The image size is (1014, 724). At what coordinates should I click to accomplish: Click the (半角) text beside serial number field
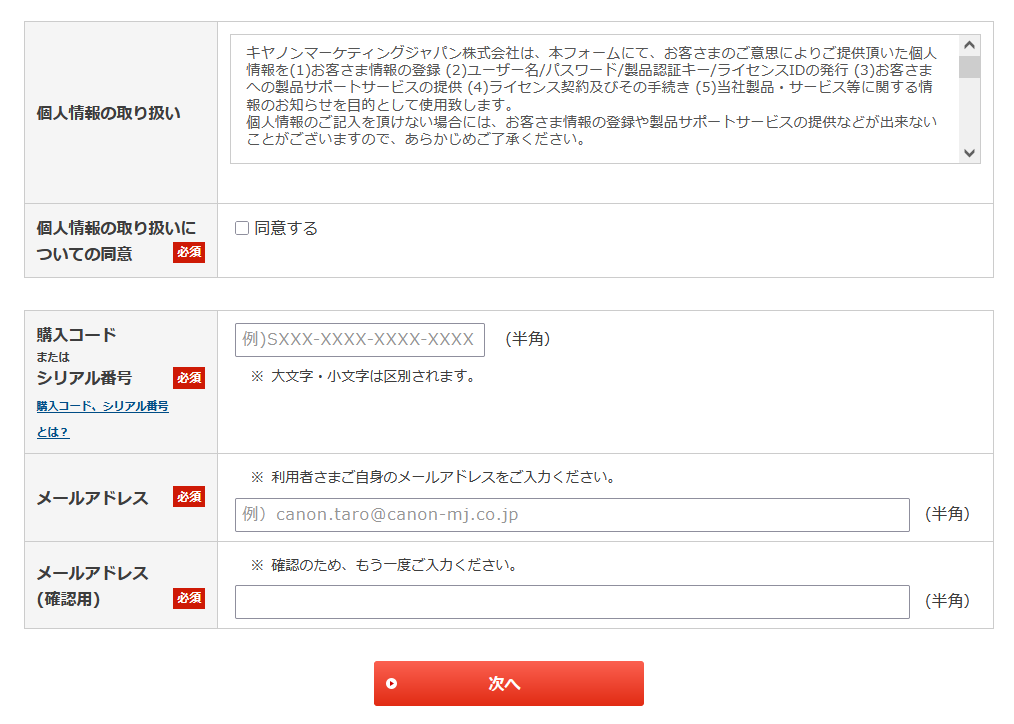[528, 339]
